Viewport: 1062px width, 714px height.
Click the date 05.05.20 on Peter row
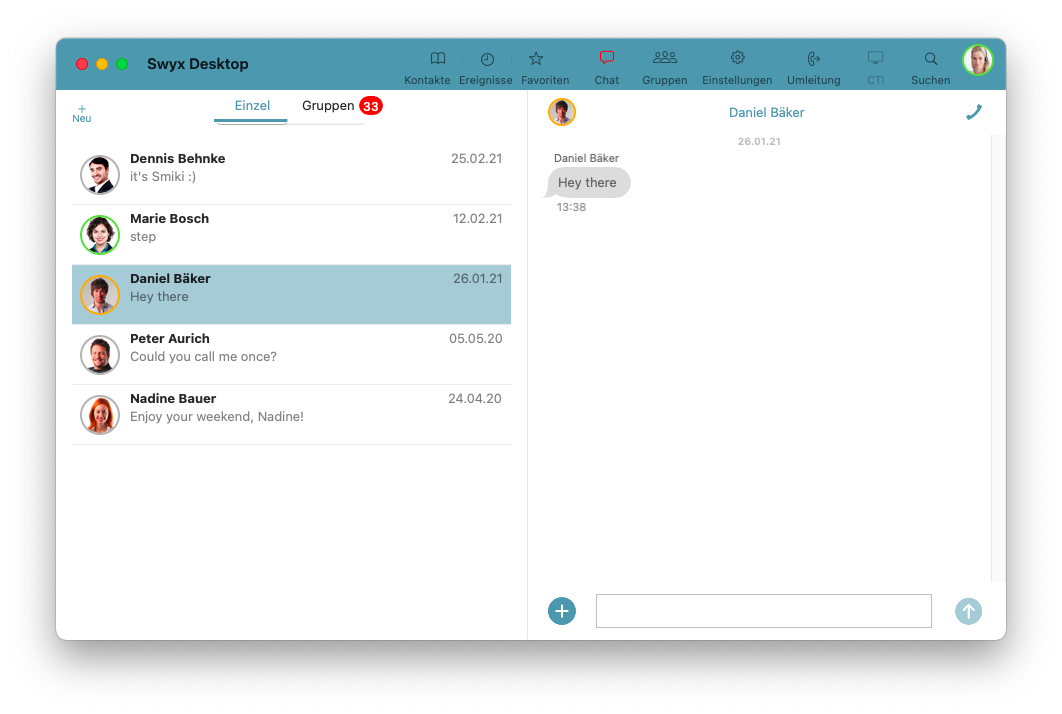pos(476,339)
